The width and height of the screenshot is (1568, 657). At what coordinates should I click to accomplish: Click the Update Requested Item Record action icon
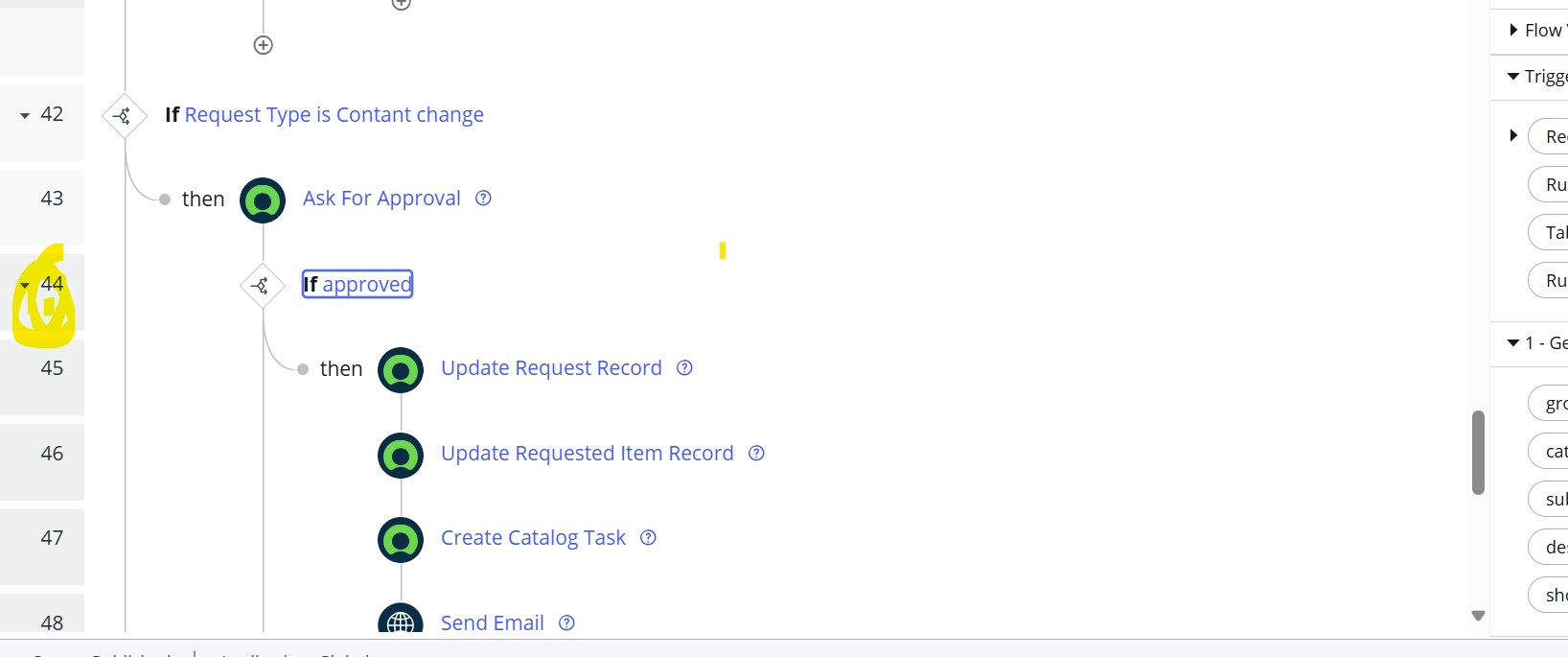tap(401, 456)
